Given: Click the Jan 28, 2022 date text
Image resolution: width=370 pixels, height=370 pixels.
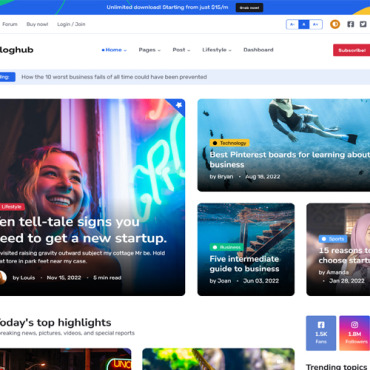Looking at the screenshot, I should coord(347,281).
